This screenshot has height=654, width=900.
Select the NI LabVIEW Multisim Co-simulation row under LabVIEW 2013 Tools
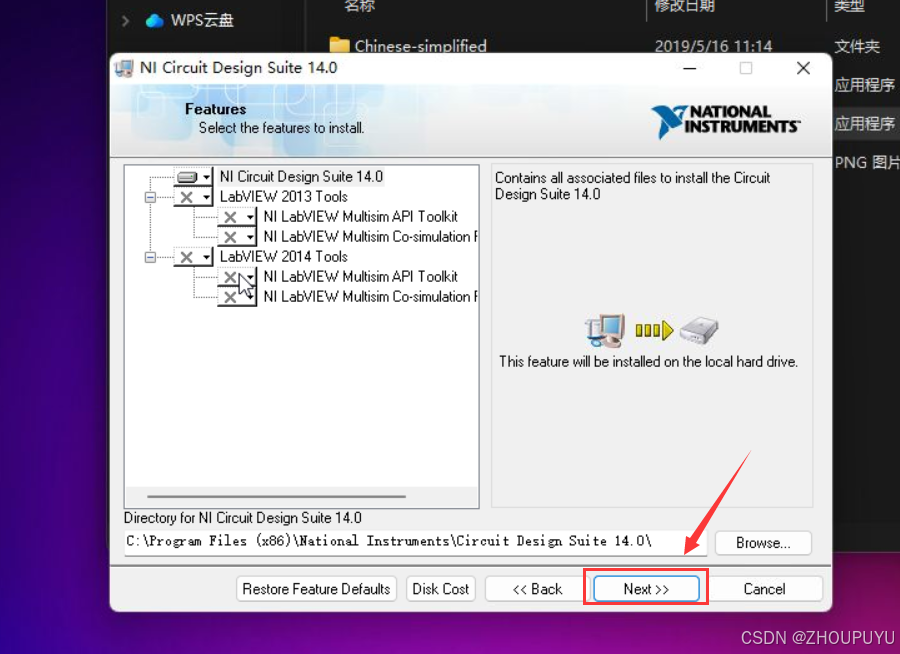click(x=370, y=237)
